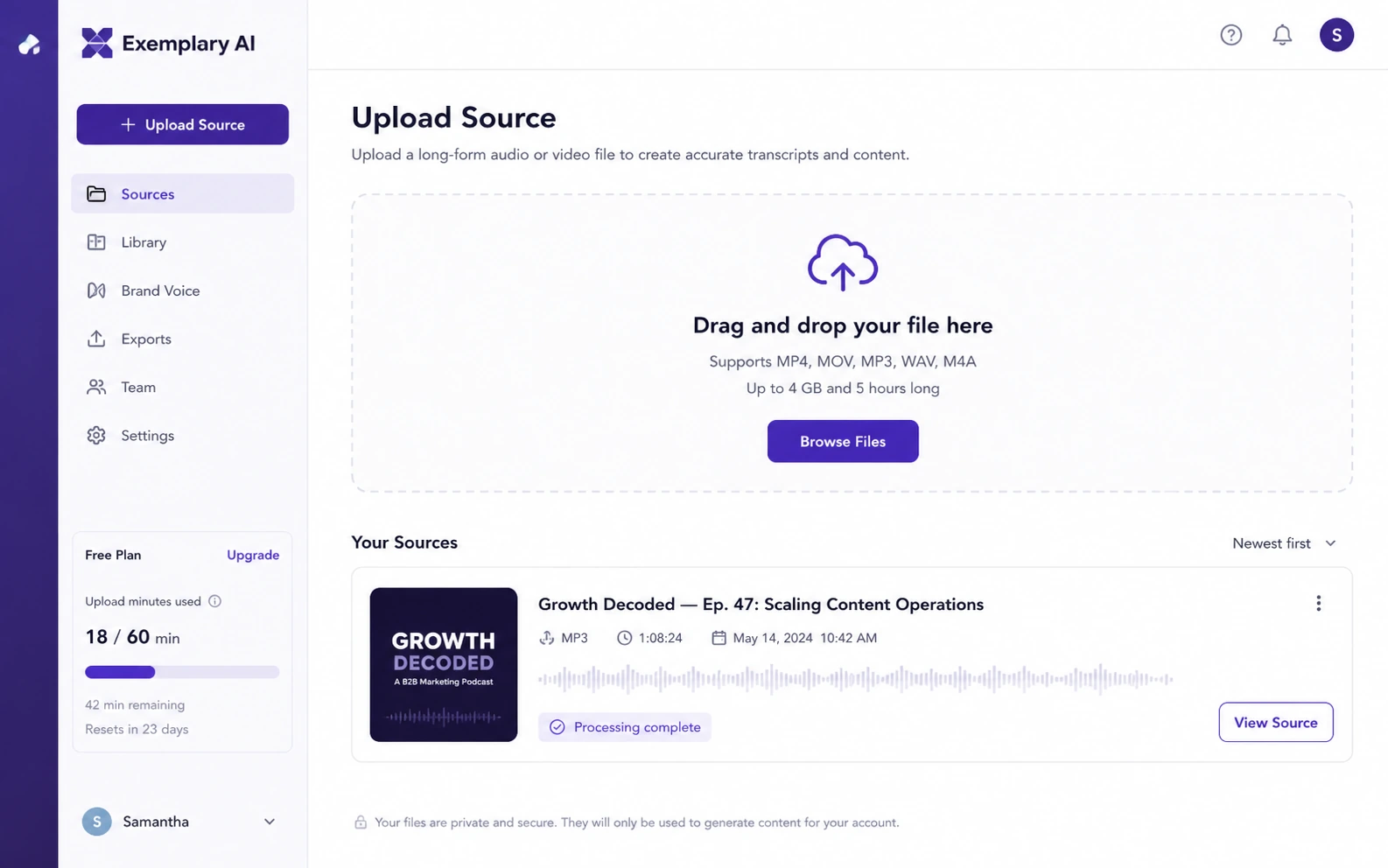Expand the Samantha account chevron
Image resolution: width=1388 pixels, height=868 pixels.
270,822
